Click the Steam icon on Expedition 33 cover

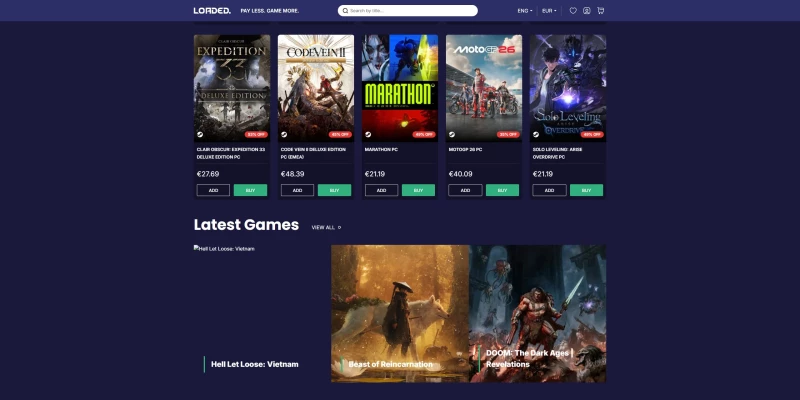click(x=200, y=135)
